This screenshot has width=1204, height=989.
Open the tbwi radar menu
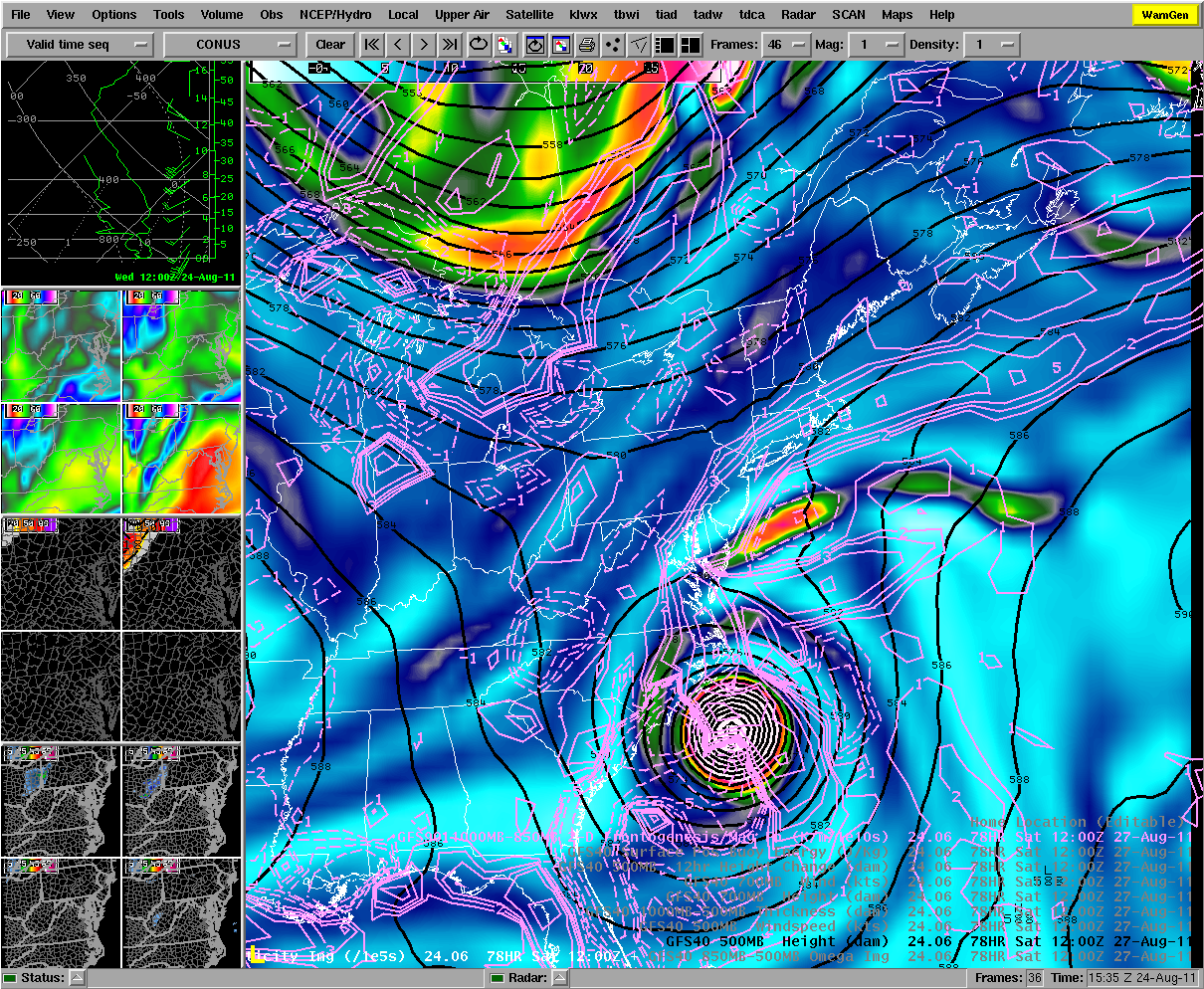[627, 15]
